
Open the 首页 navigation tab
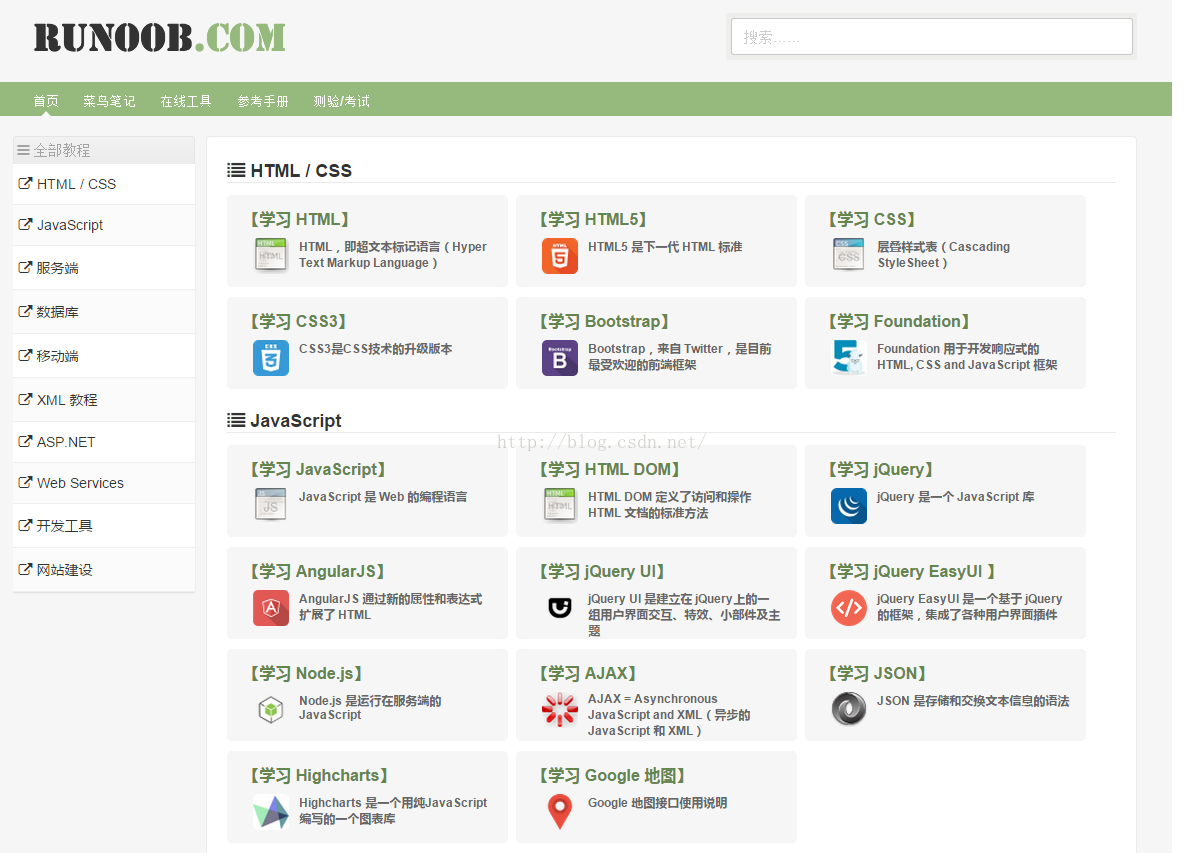tap(46, 102)
